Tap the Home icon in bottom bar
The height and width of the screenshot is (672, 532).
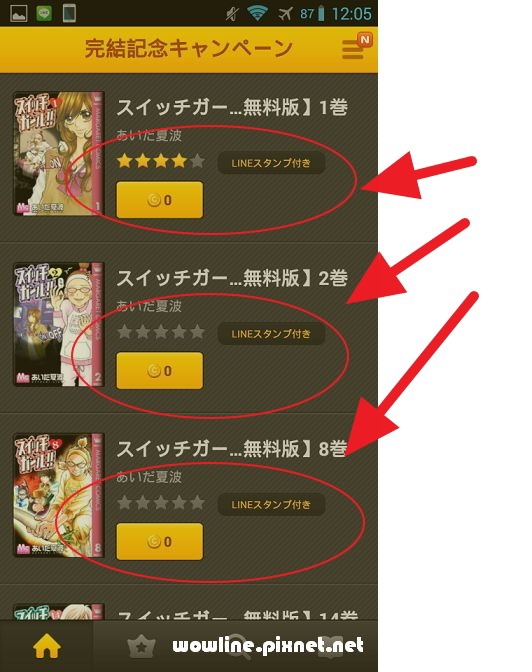[46, 645]
